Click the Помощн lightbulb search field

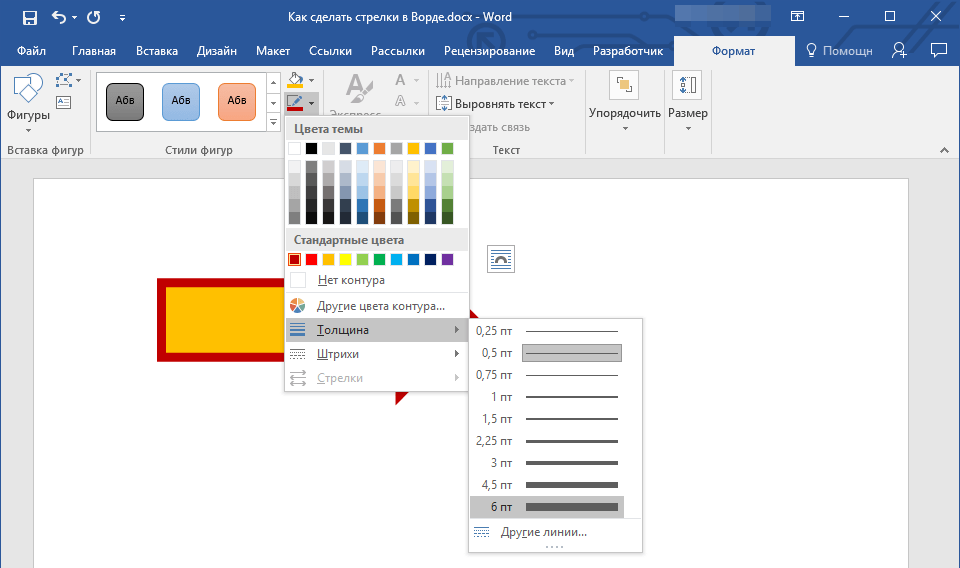(839, 51)
